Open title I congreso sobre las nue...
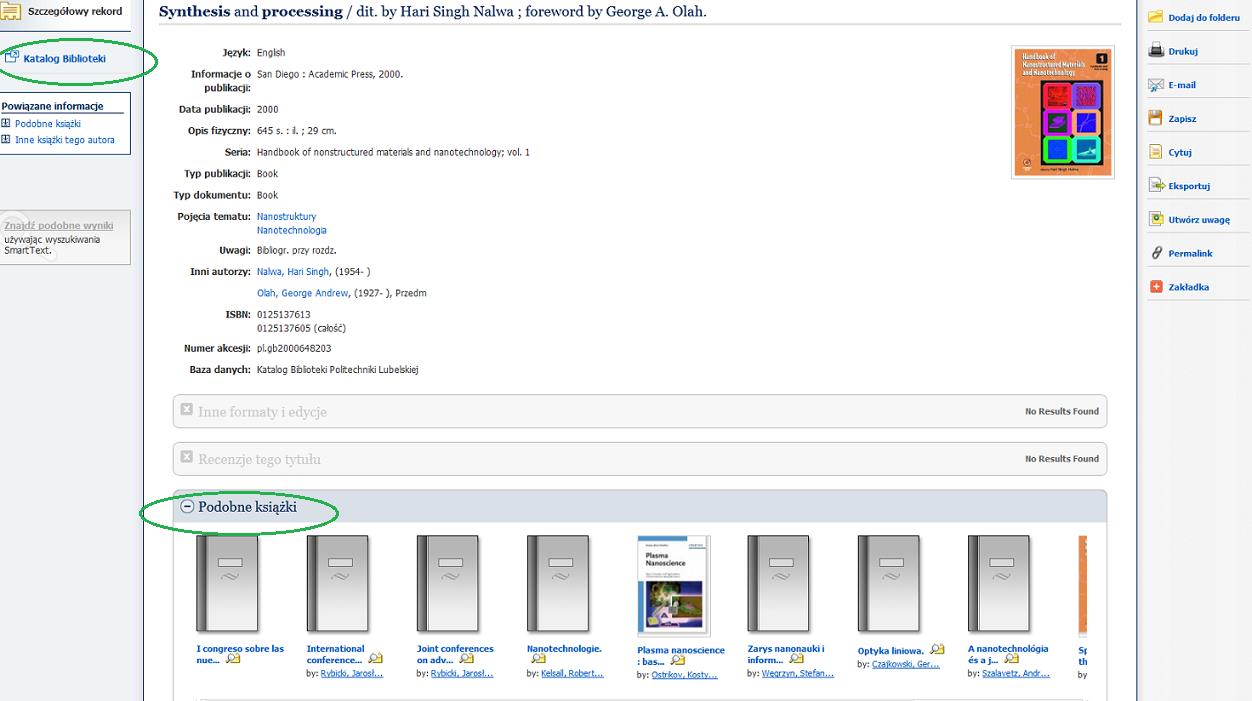1252x701 pixels. (x=240, y=654)
